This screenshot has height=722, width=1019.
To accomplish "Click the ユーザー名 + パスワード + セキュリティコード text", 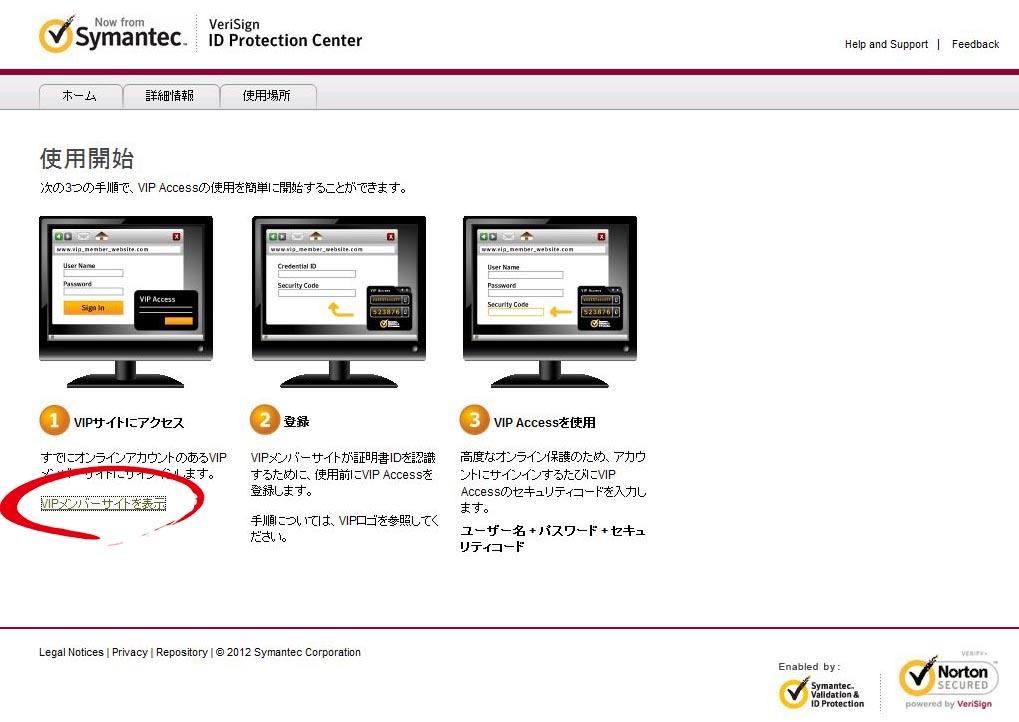I will 552,538.
